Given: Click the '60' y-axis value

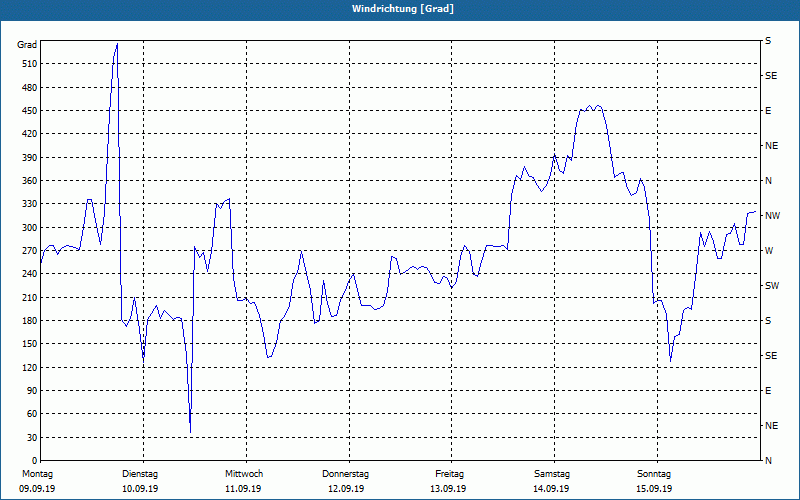Looking at the screenshot, I should [x=32, y=414].
